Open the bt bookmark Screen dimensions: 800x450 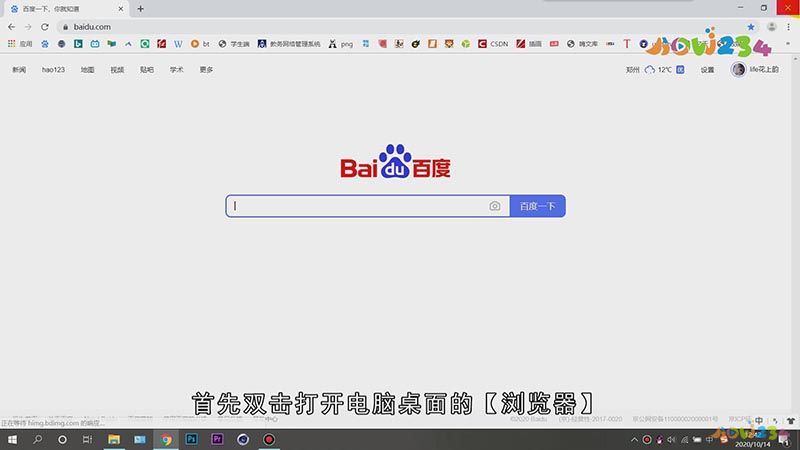point(200,44)
